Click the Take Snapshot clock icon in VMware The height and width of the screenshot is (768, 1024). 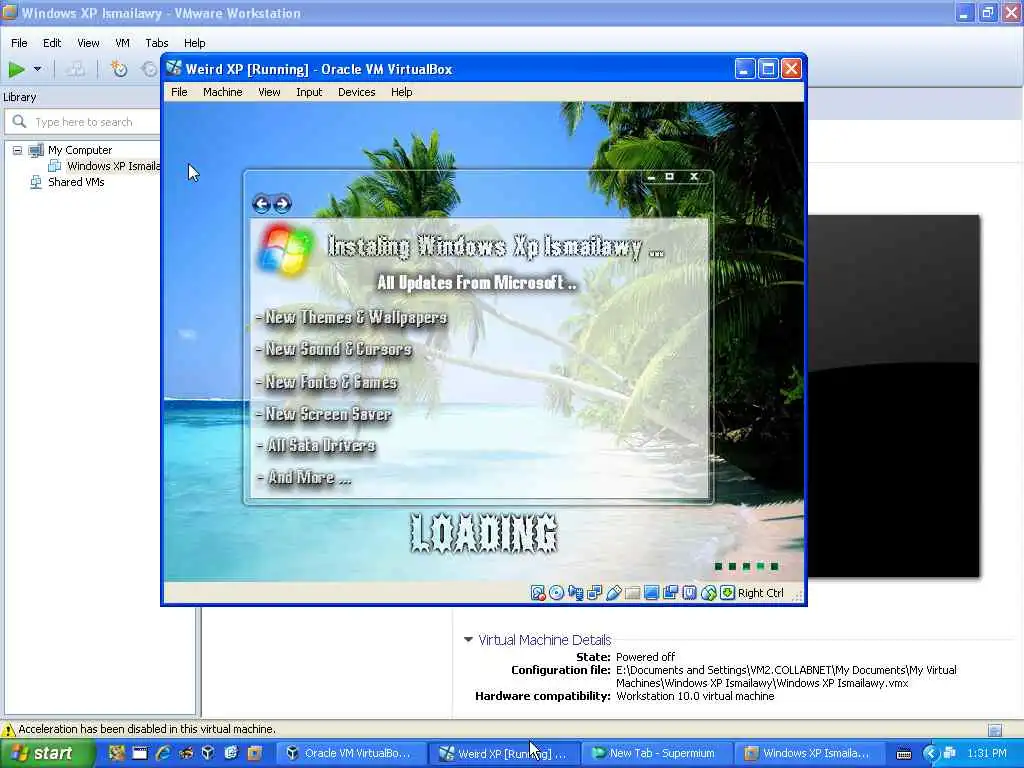[118, 69]
